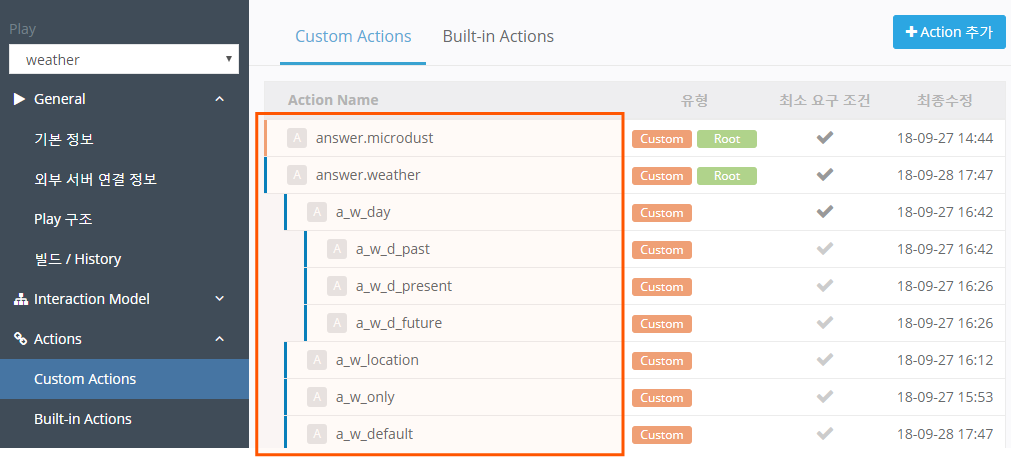Click the 'A' icon beside answer.weather
The height and width of the screenshot is (460, 1011).
point(296,175)
